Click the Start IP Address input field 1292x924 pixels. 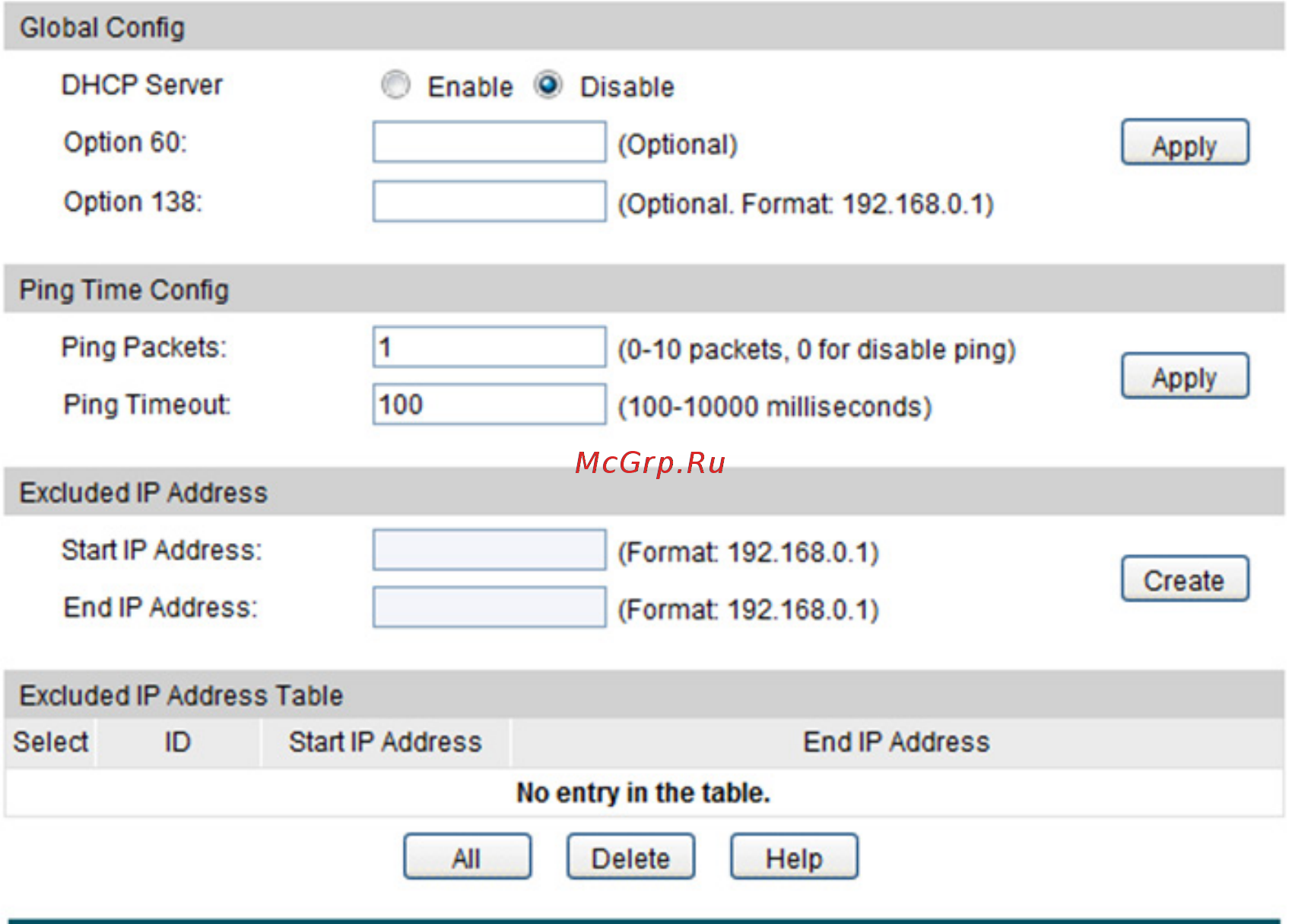pos(489,551)
